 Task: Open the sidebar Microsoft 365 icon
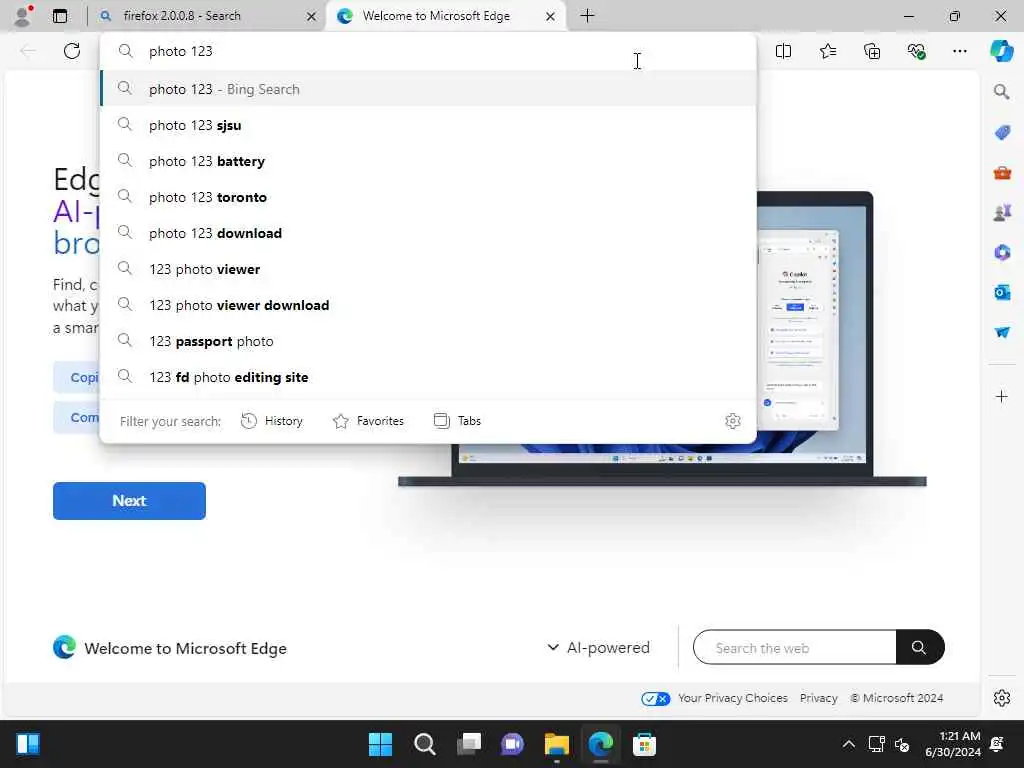pos(1002,252)
